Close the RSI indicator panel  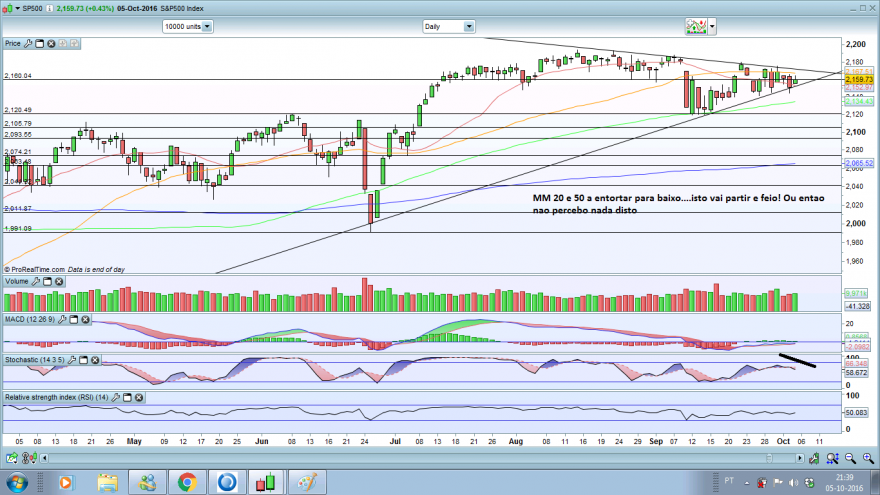click(139, 397)
